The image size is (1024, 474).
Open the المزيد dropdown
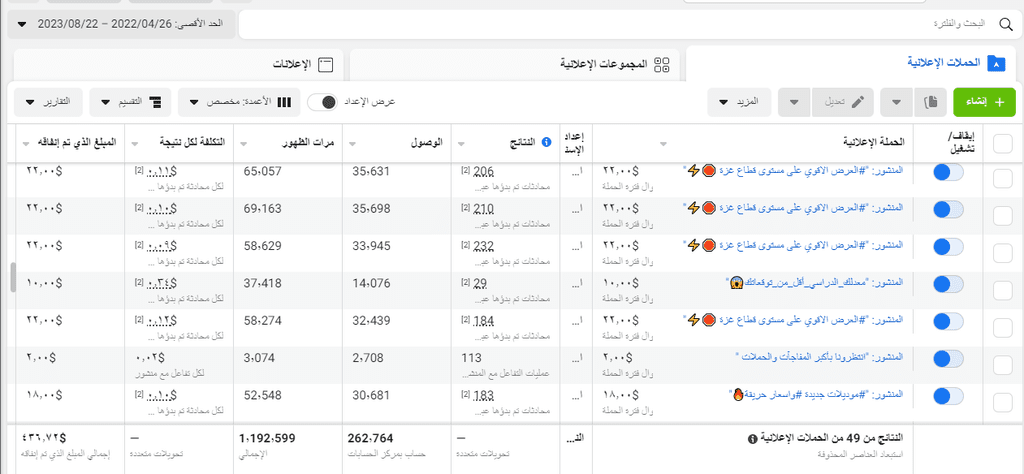(x=739, y=102)
